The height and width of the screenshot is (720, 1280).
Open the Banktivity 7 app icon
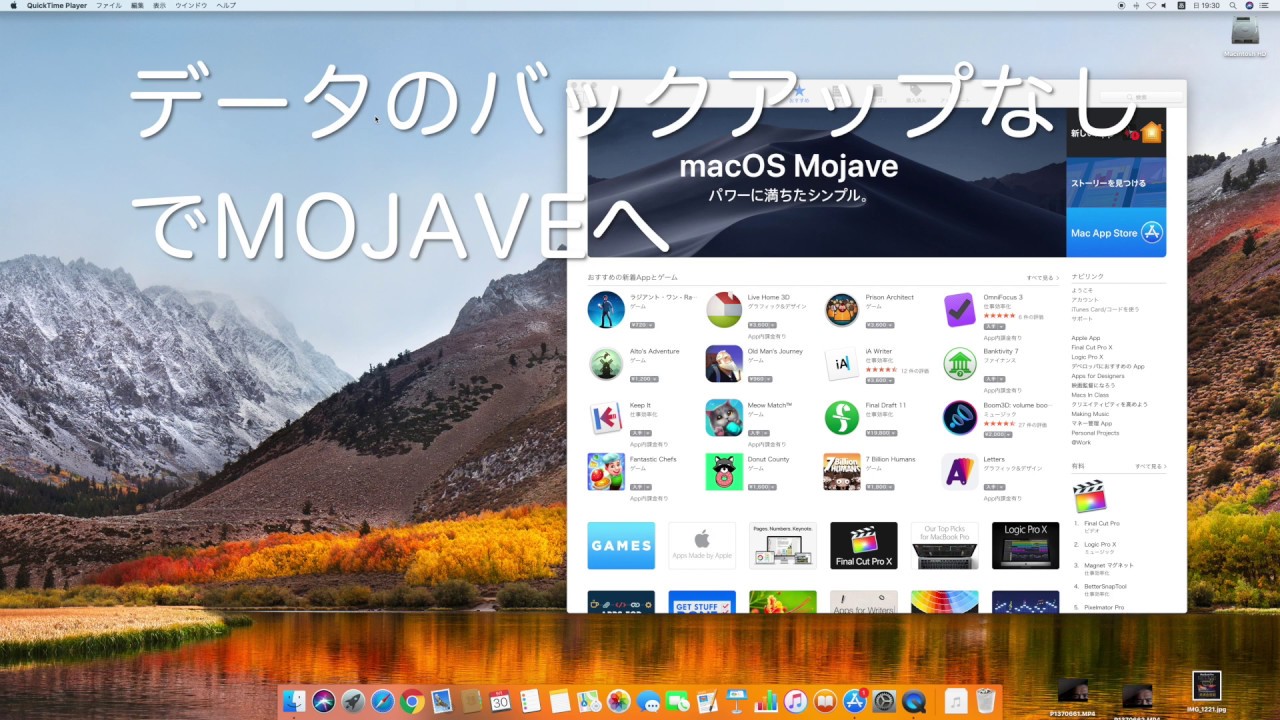click(x=960, y=364)
